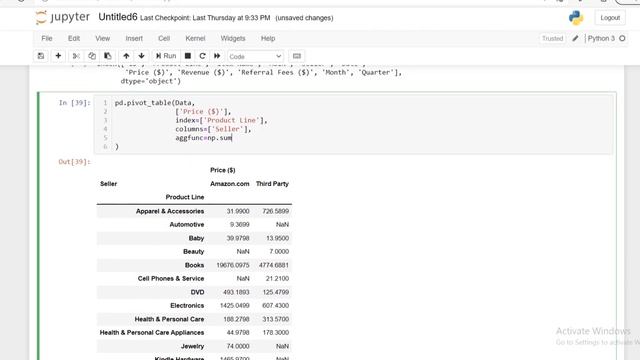Move selected cell down arrow
Image resolution: width=640 pixels, height=360 pixels.
[142, 56]
